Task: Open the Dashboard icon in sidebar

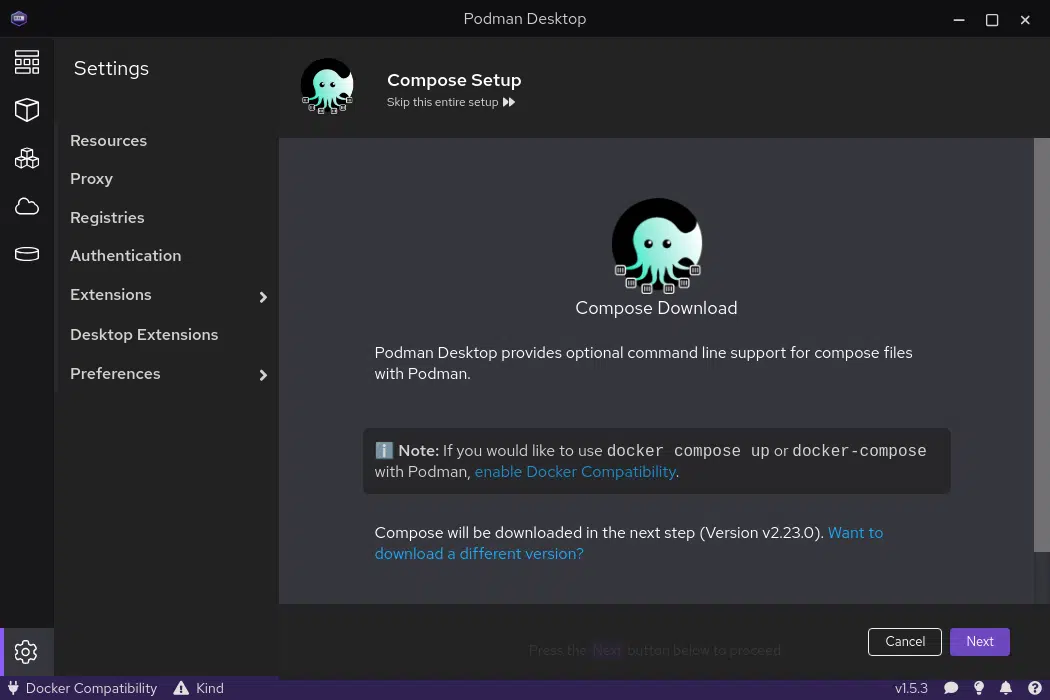Action: click(x=27, y=62)
